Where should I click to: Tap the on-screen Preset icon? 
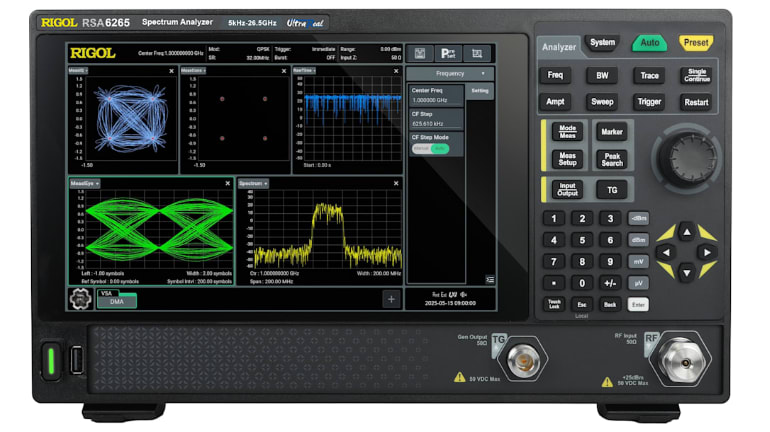(x=448, y=54)
